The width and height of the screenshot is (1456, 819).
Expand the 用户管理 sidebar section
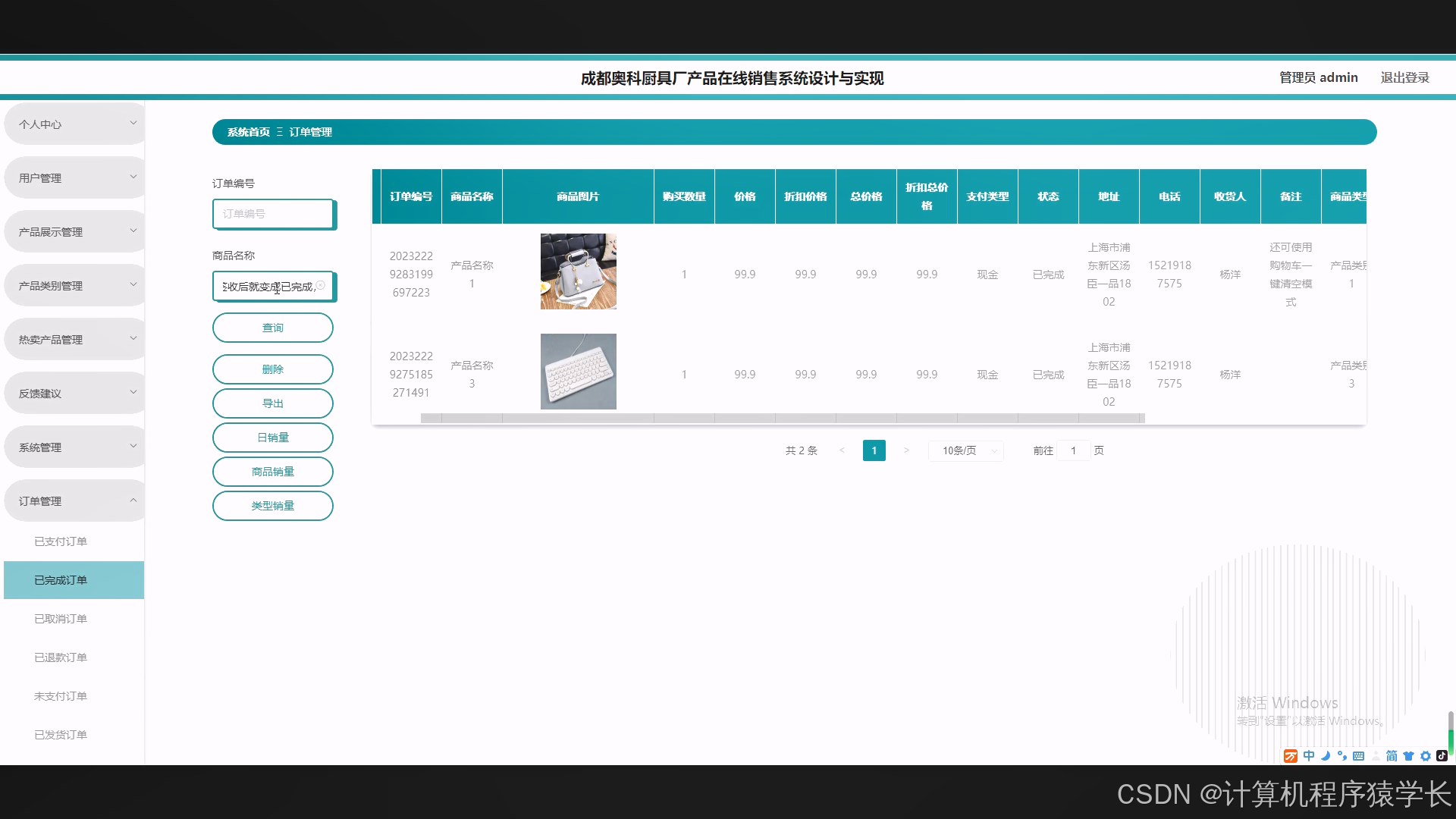74,177
